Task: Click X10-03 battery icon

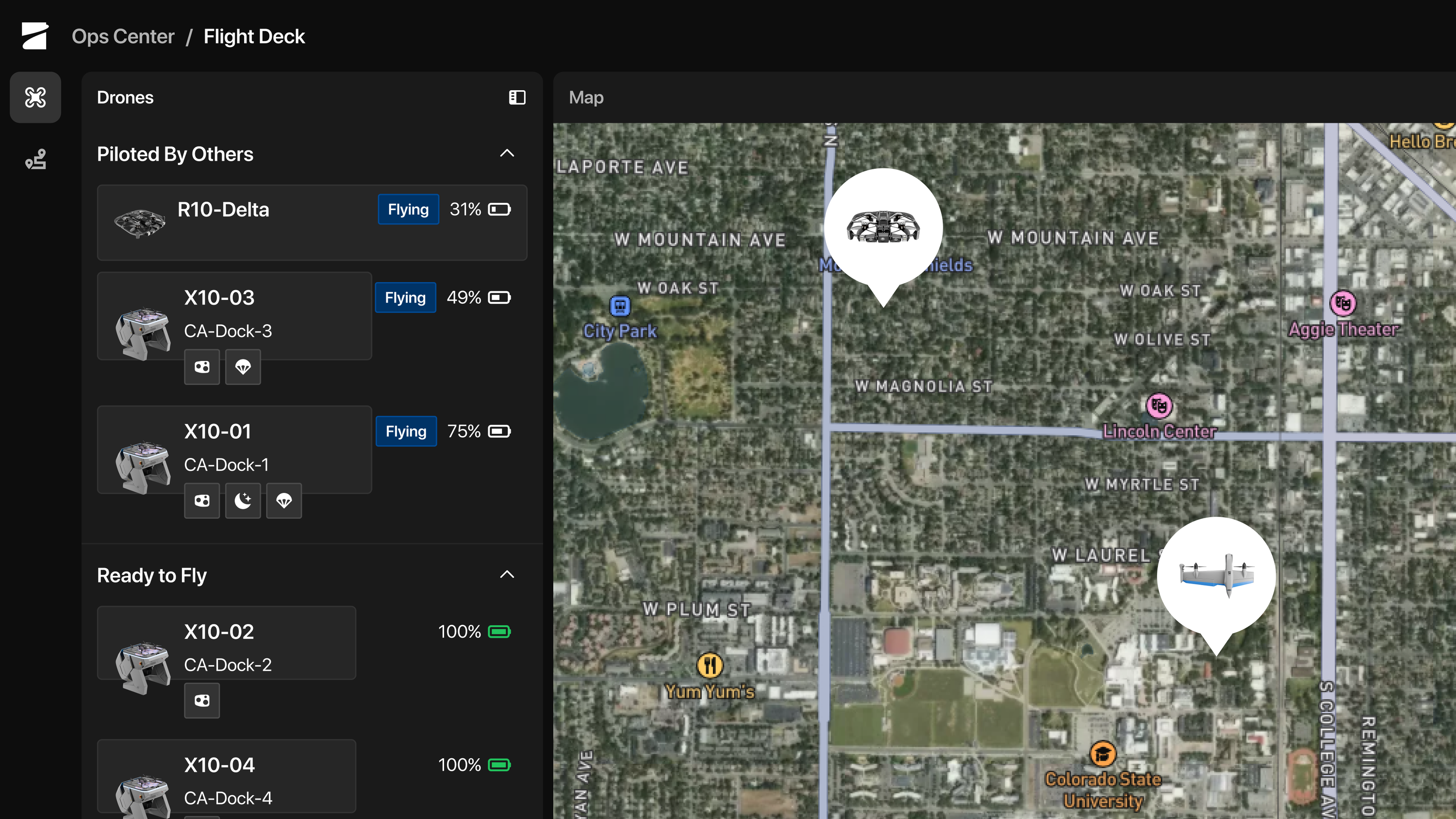Action: 500,297
